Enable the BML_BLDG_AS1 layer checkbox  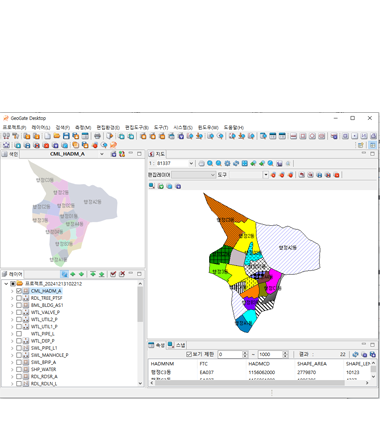(19, 305)
